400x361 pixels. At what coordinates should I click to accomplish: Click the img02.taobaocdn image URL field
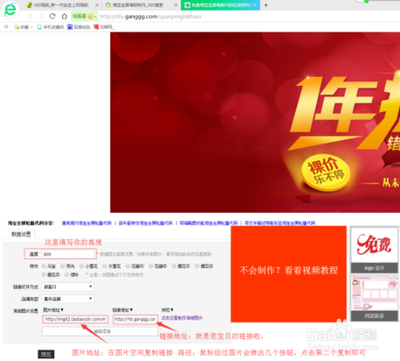point(75,319)
